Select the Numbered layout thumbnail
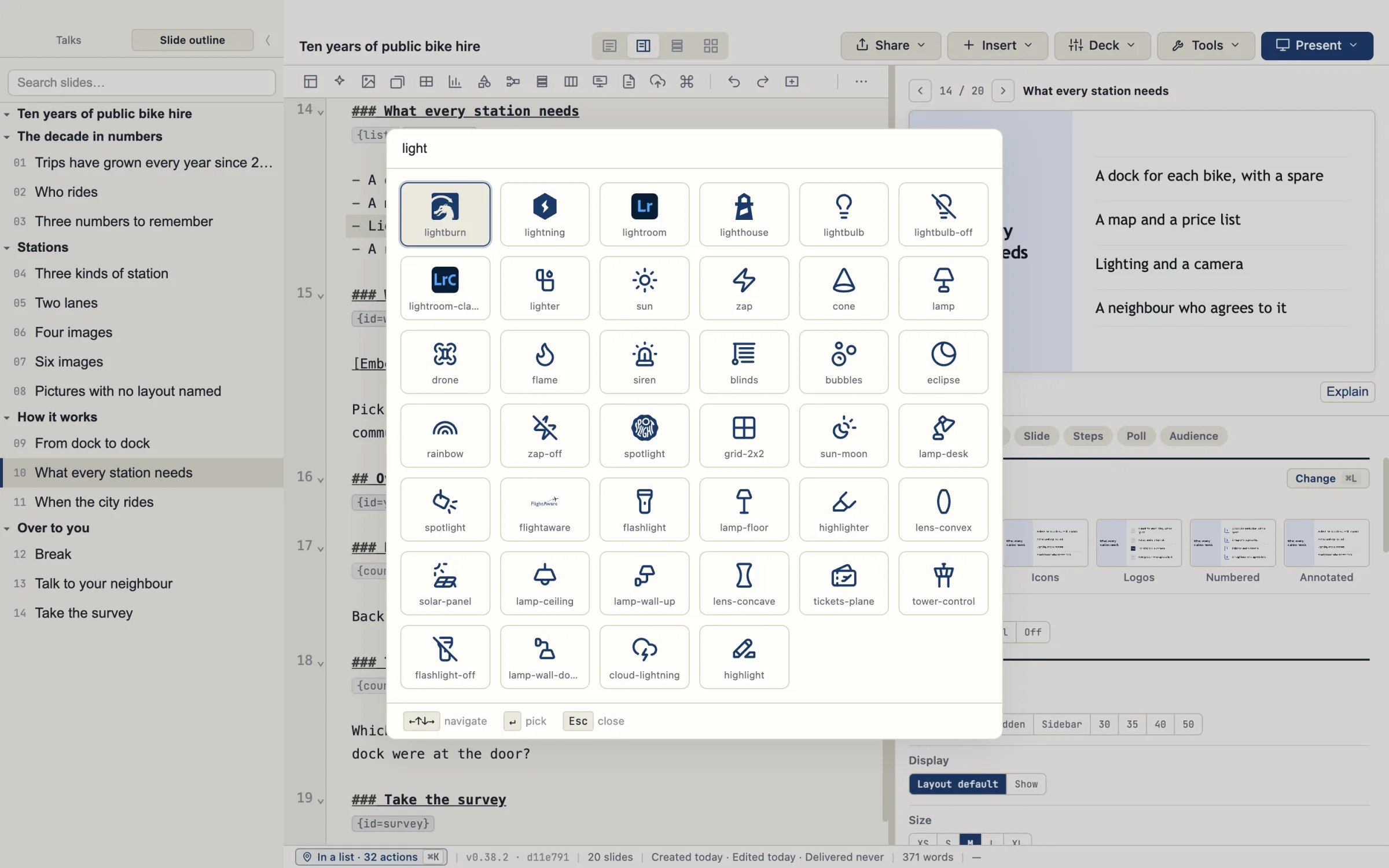Image resolution: width=1389 pixels, height=868 pixels. click(1232, 551)
